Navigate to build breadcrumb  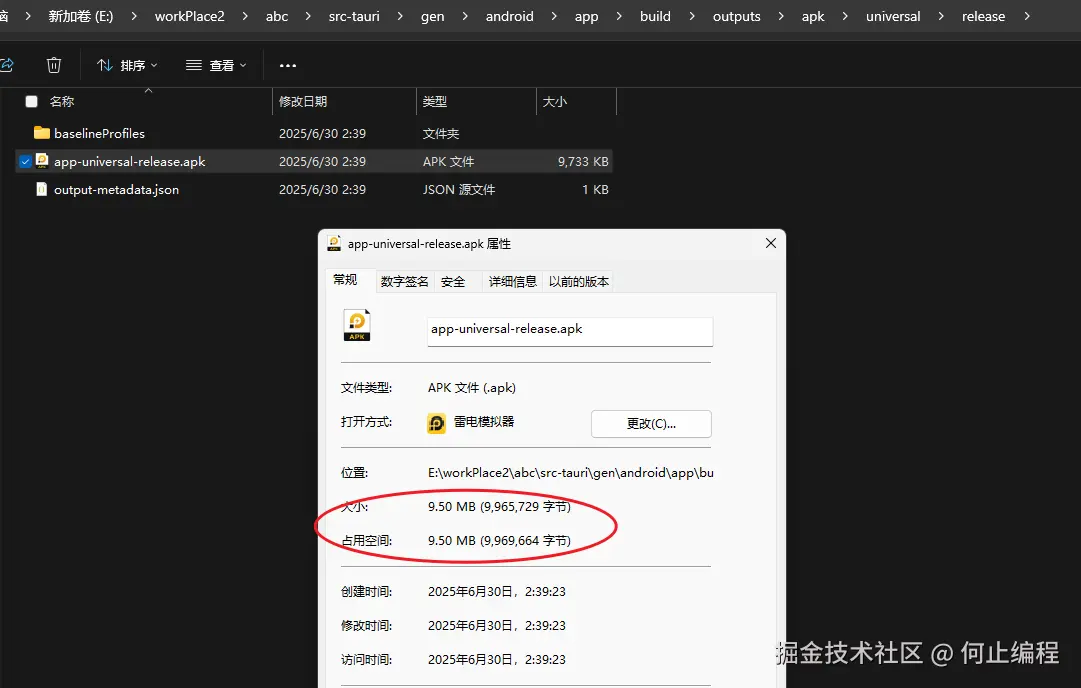pyautogui.click(x=655, y=16)
